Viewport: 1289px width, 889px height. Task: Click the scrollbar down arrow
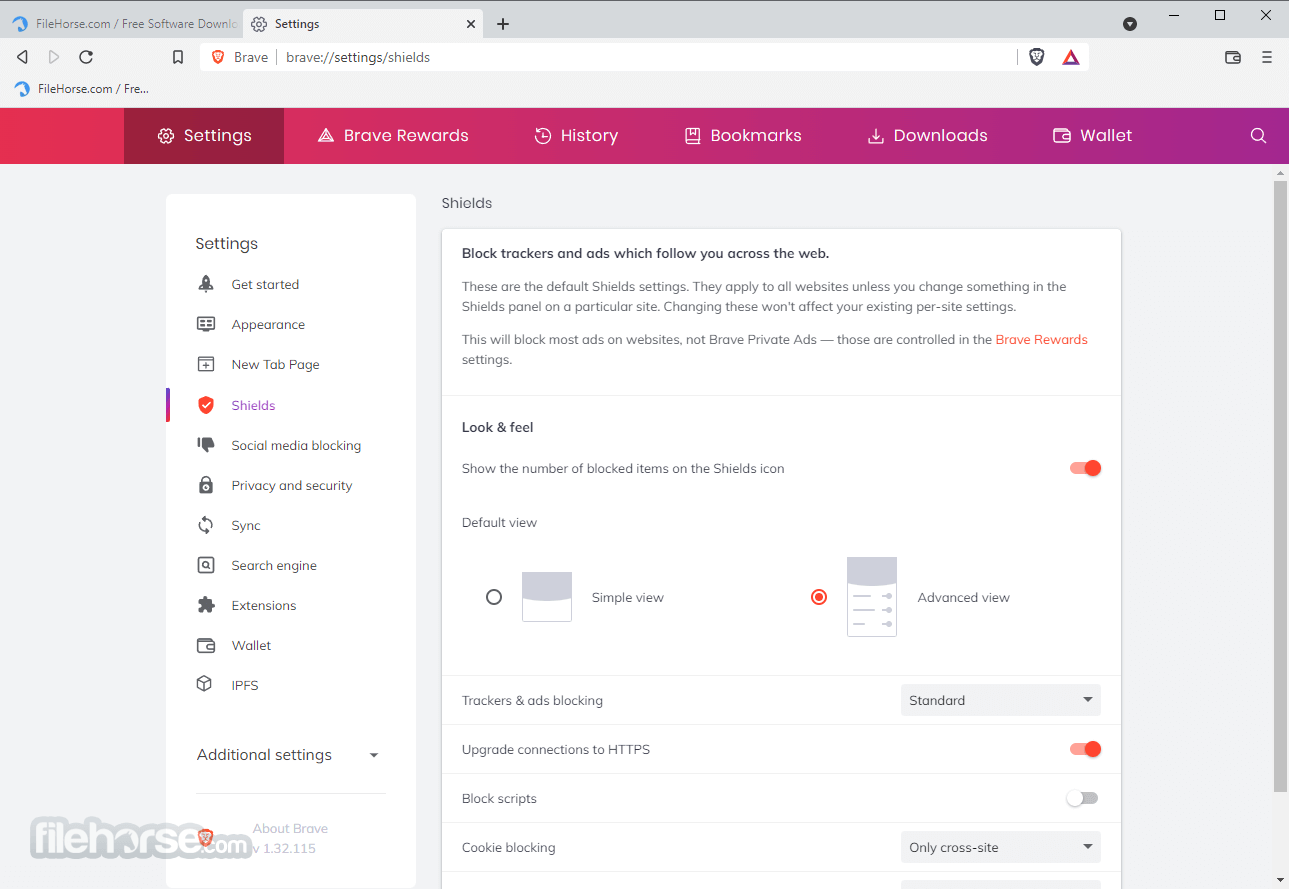(x=1280, y=880)
